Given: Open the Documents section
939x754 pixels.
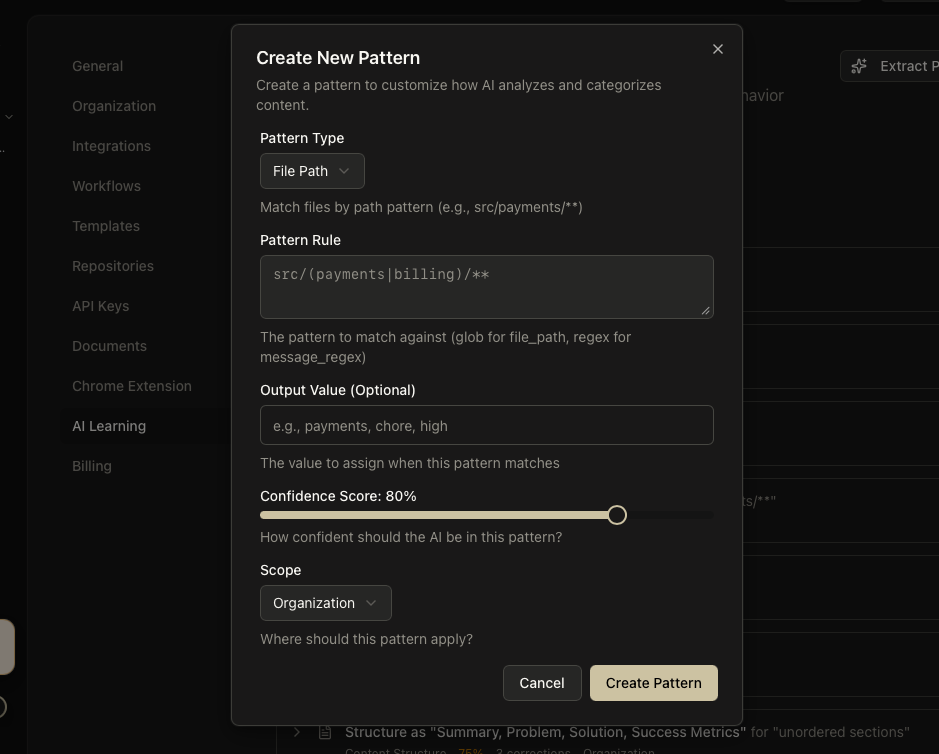Looking at the screenshot, I should coord(109,346).
